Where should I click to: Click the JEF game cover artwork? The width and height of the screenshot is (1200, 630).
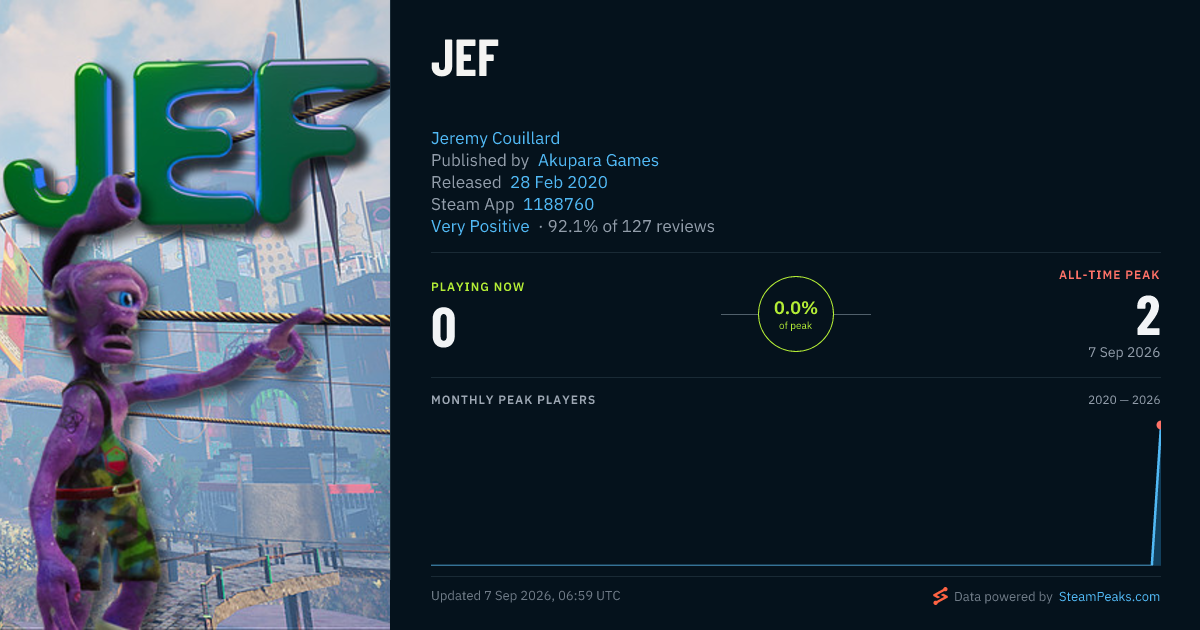[x=195, y=315]
